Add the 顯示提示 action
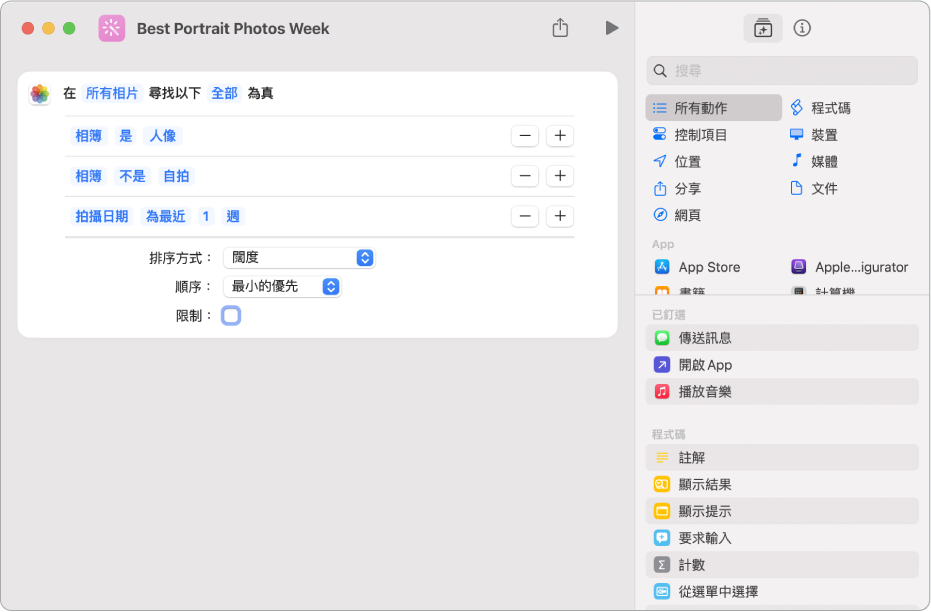 [782, 511]
